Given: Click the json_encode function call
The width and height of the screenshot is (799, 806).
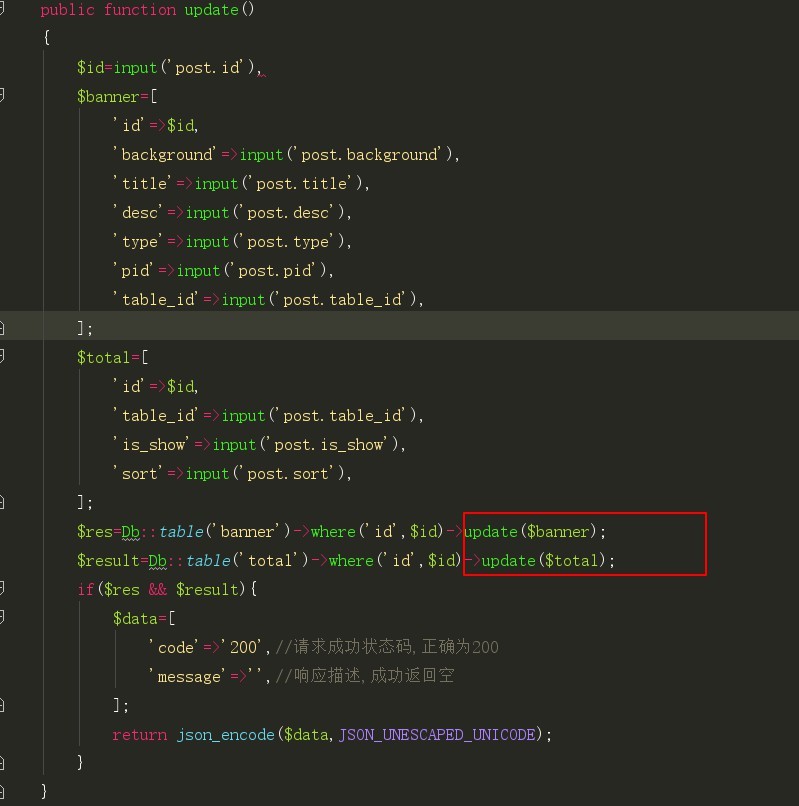Looking at the screenshot, I should tap(225, 735).
